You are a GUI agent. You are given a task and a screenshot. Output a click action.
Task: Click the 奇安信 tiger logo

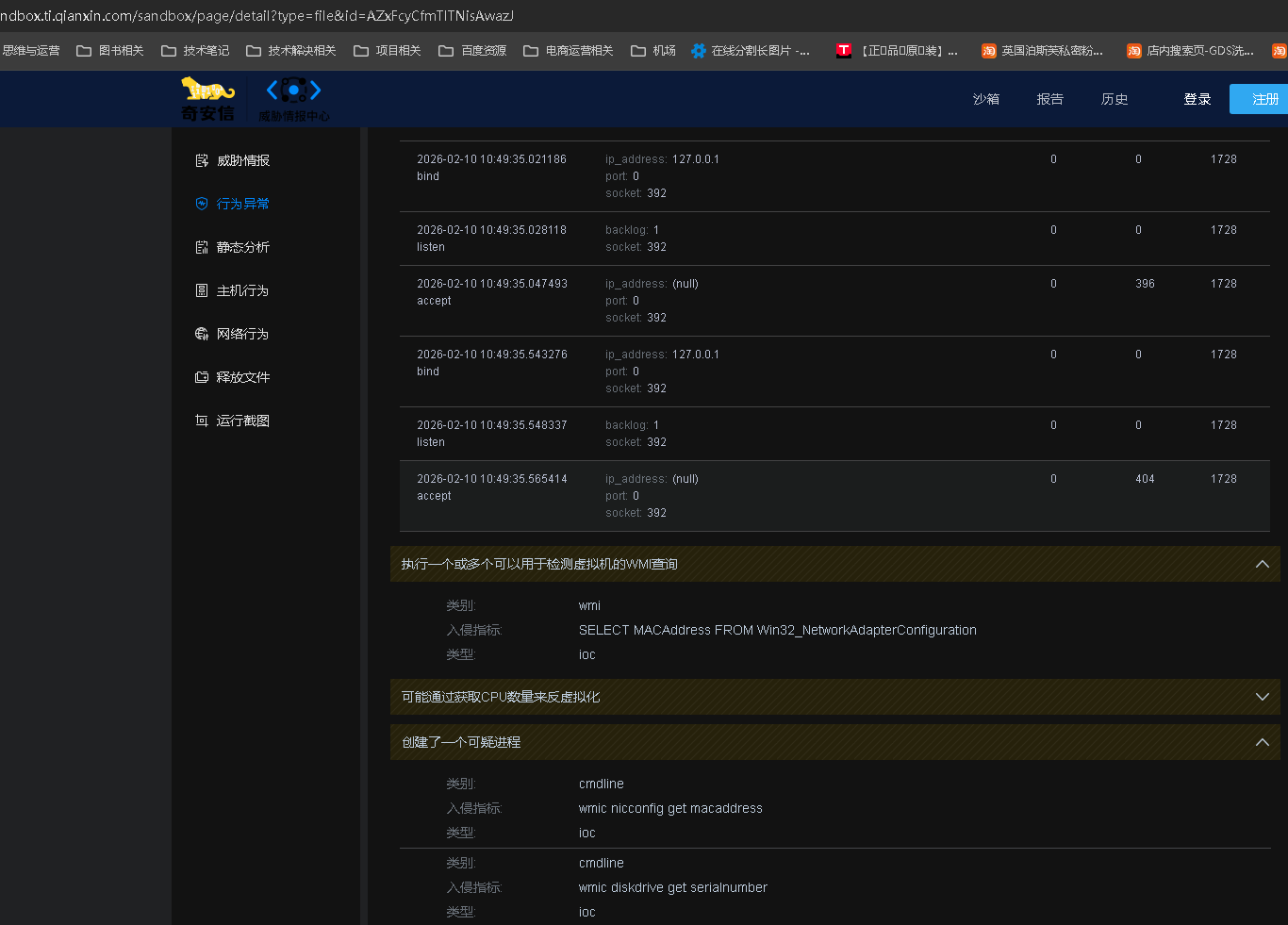tap(207, 99)
